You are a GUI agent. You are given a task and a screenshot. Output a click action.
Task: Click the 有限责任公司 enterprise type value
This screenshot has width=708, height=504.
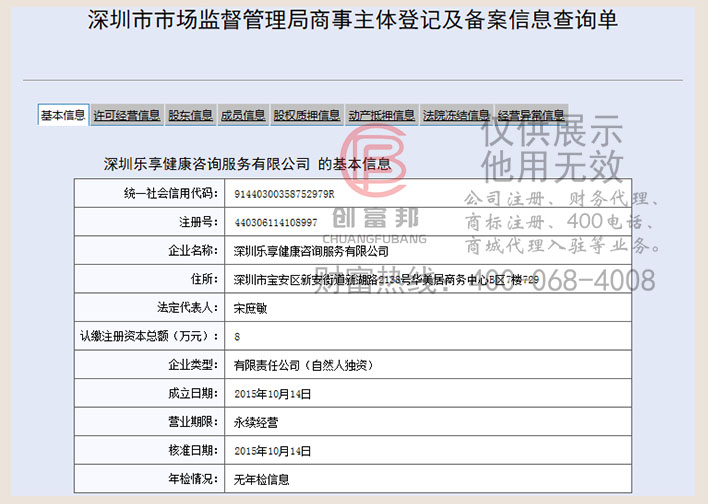(302, 366)
